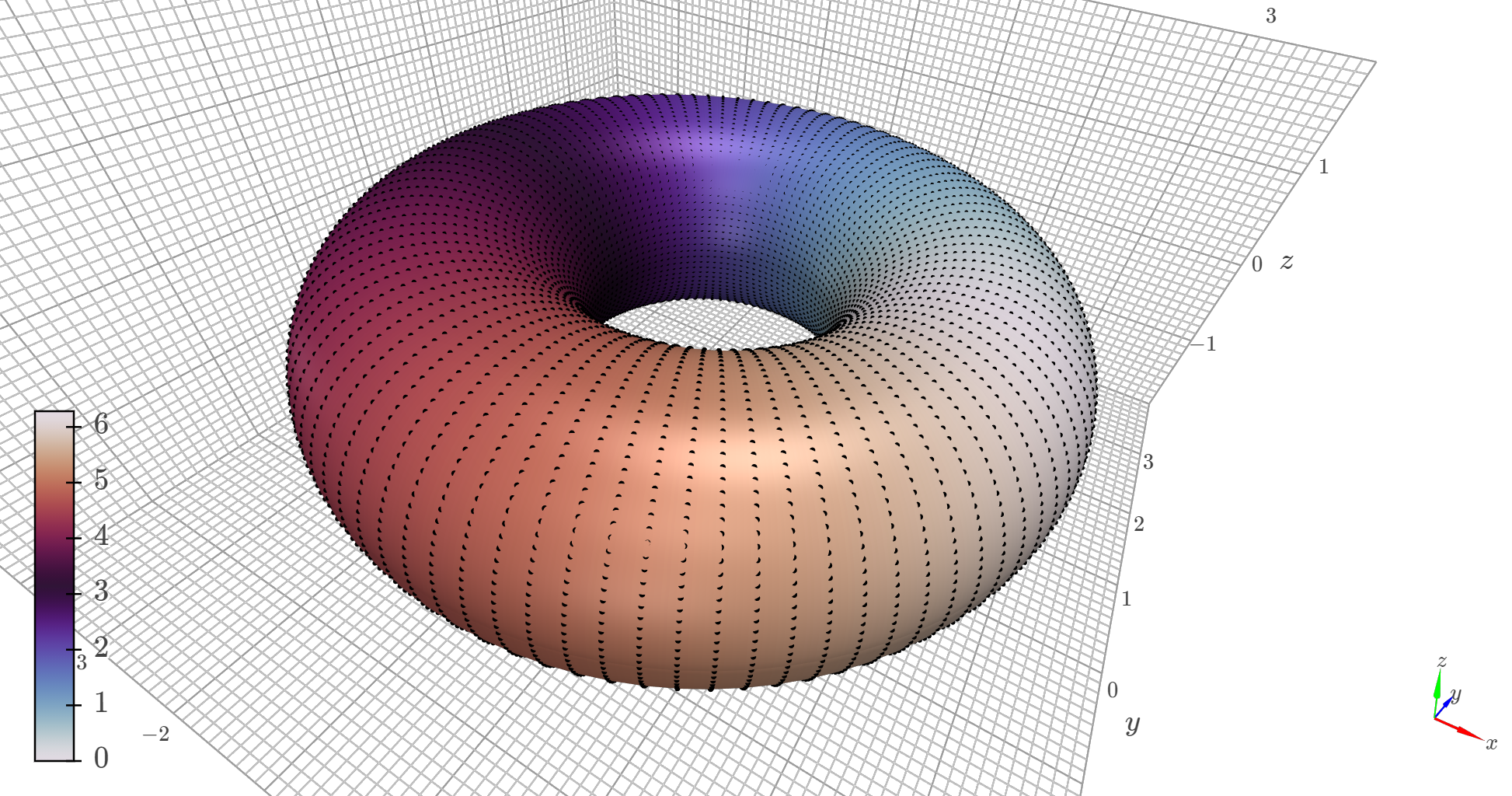Select the x label beside the orientation gizmo
1512x796 pixels.
click(1492, 743)
